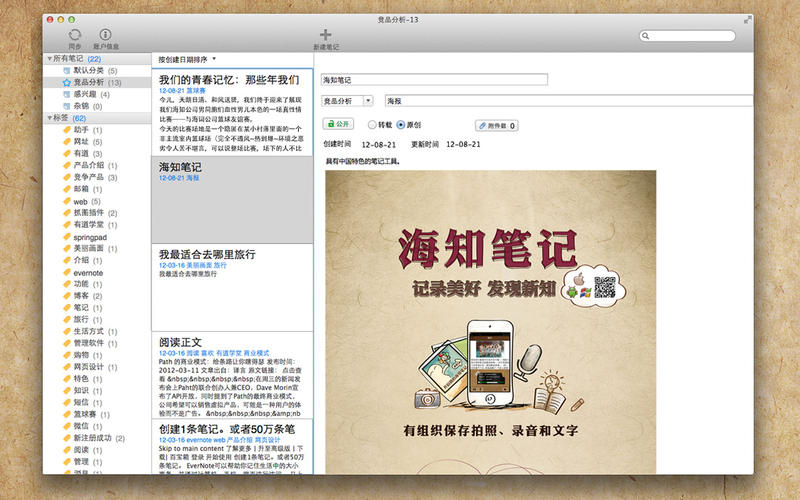The width and height of the screenshot is (800, 500).
Task: Select the 转载 radio button
Action: click(x=371, y=124)
